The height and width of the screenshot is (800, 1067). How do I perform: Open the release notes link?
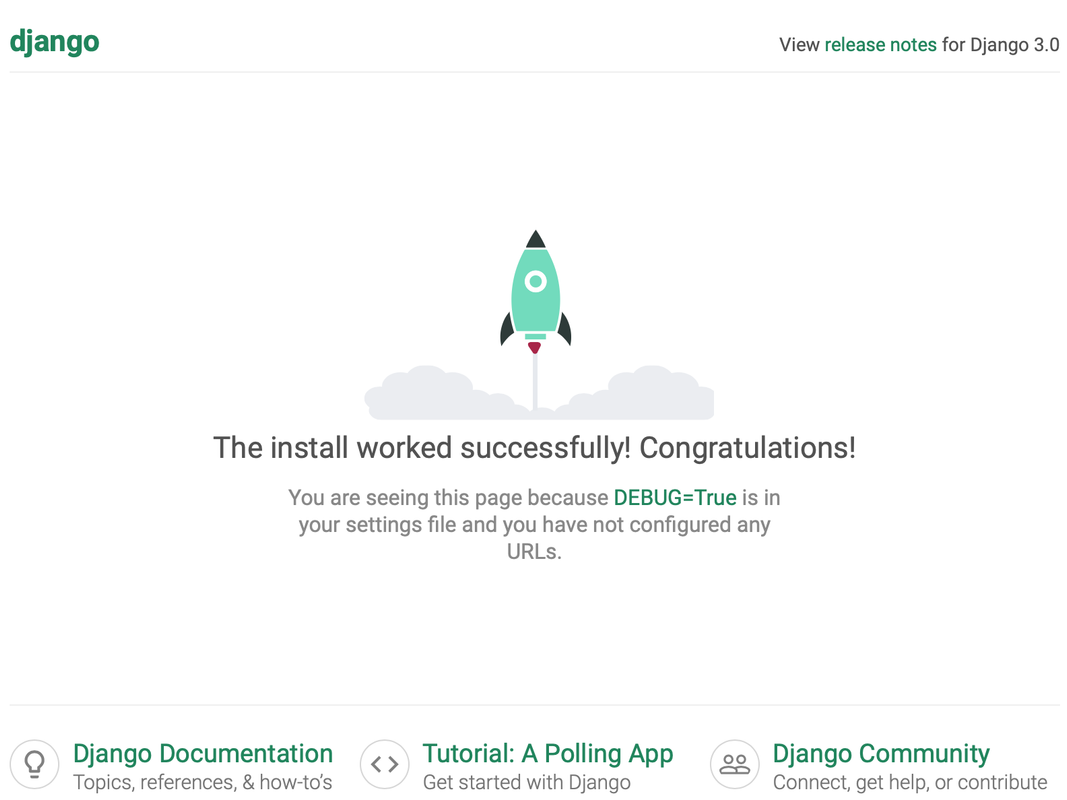(x=881, y=45)
